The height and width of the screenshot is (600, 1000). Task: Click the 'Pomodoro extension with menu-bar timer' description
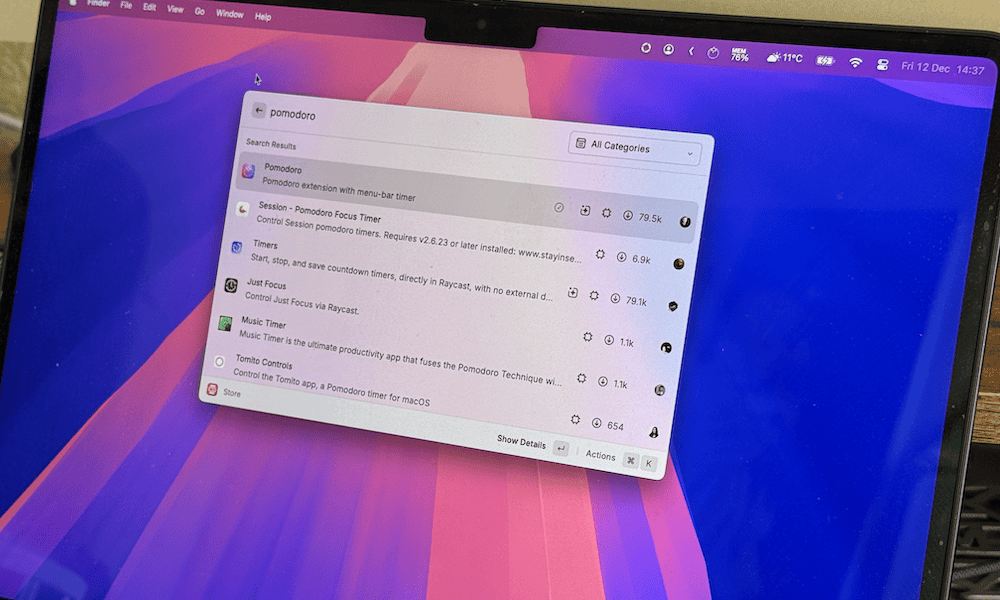coord(339,189)
